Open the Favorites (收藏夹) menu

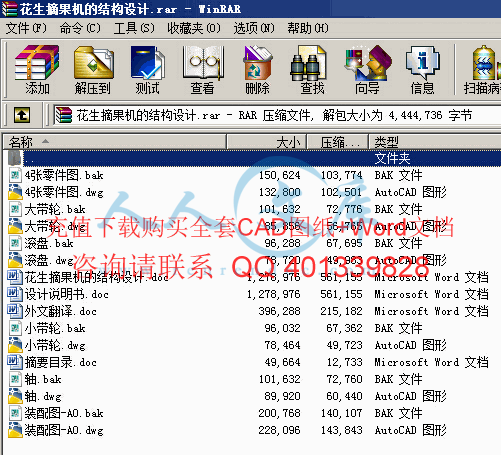194,28
